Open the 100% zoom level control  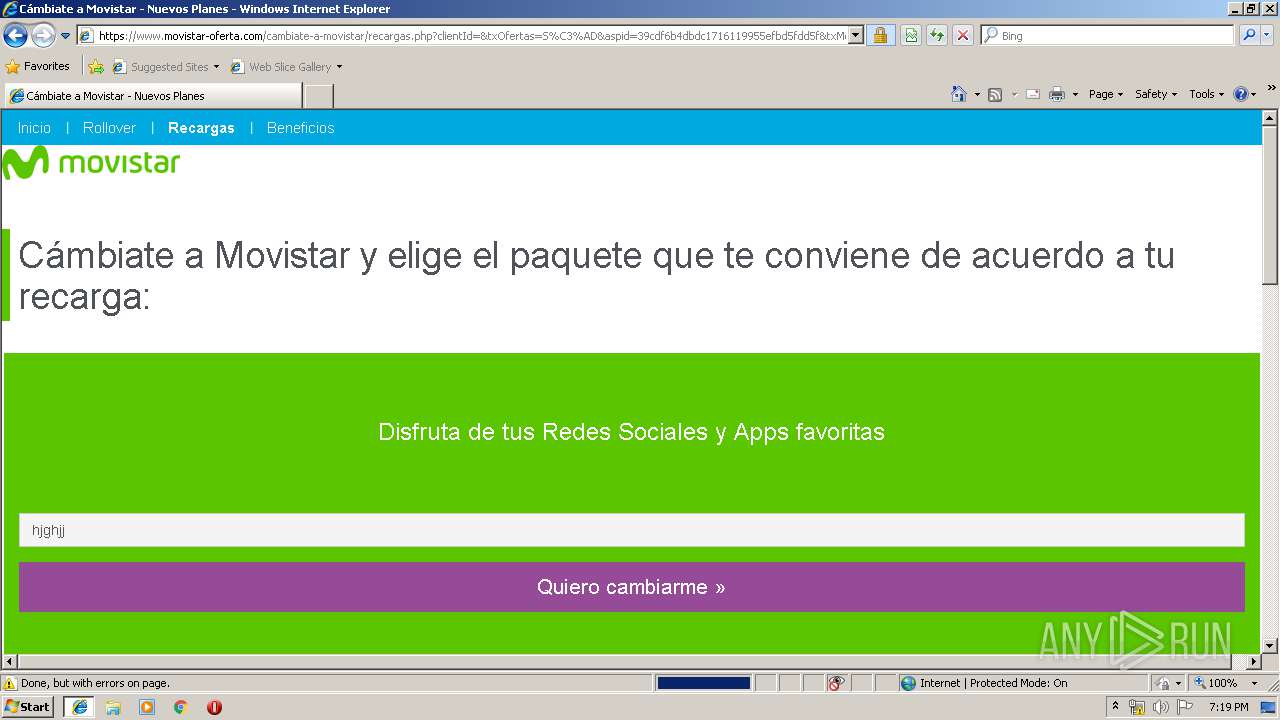[x=1226, y=683]
